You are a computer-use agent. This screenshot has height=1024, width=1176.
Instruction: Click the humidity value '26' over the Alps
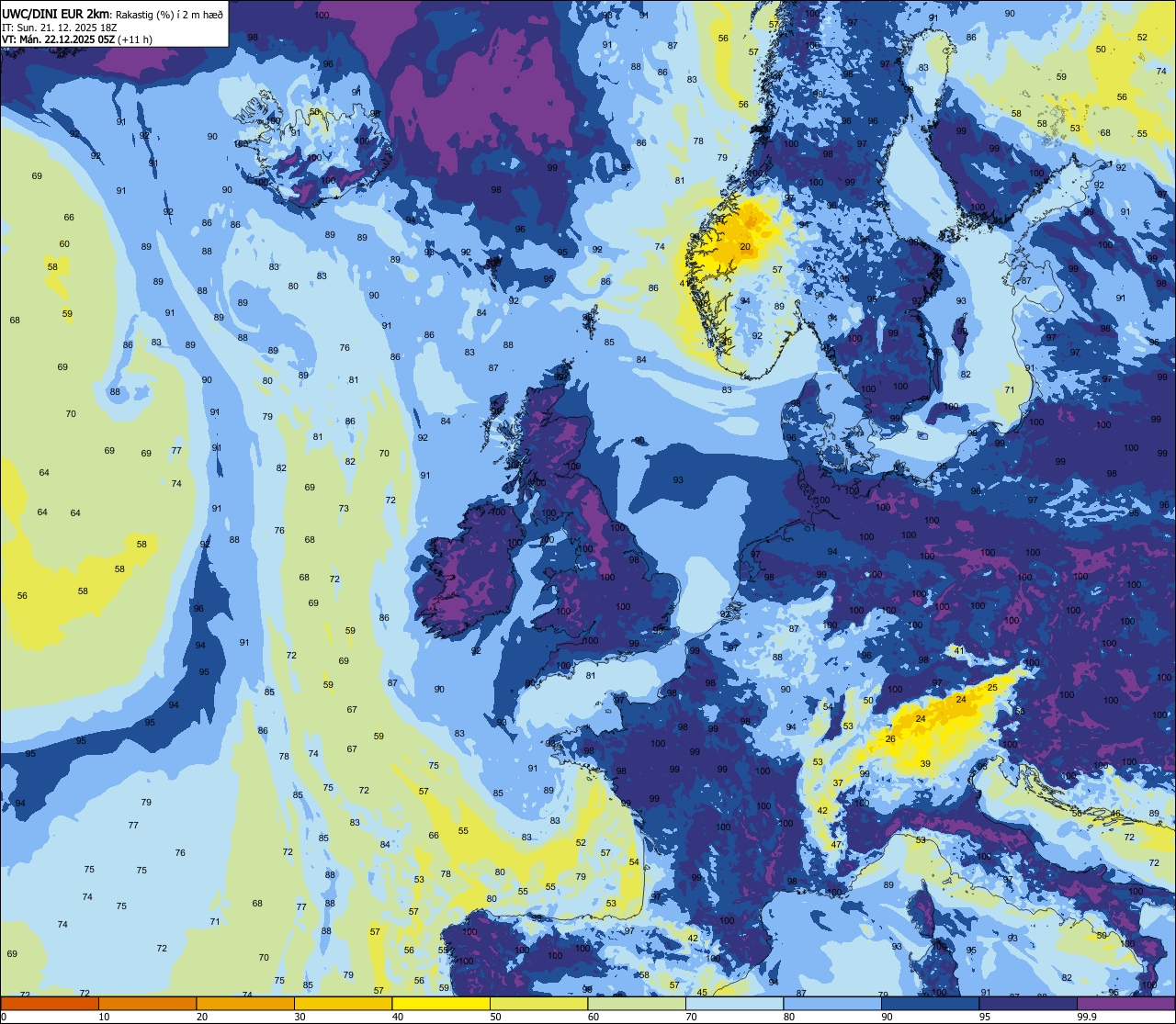[890, 739]
